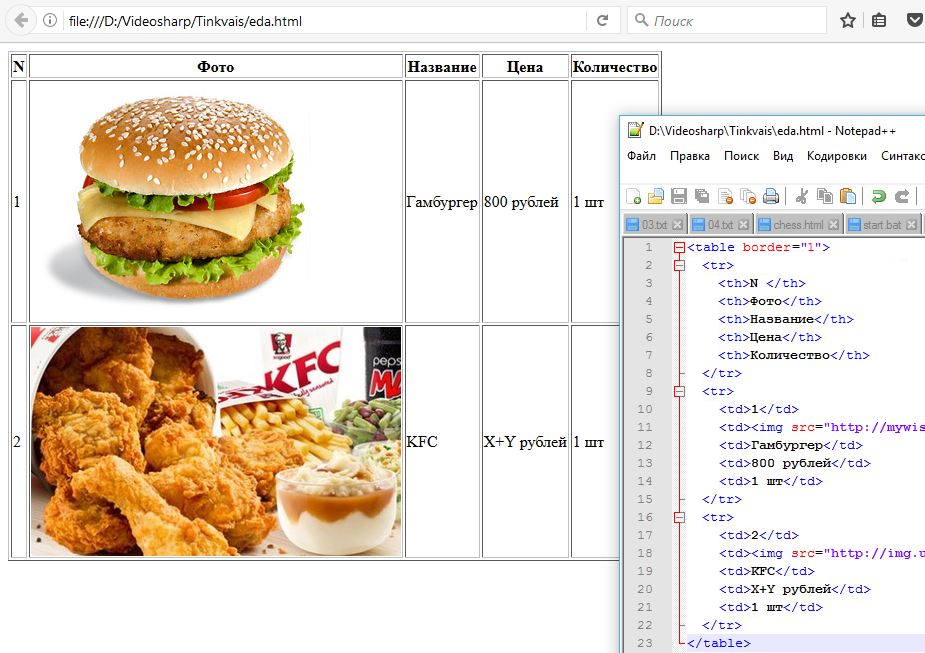
Task: Close the 04.txt tab with its X
Action: pyautogui.click(x=743, y=225)
